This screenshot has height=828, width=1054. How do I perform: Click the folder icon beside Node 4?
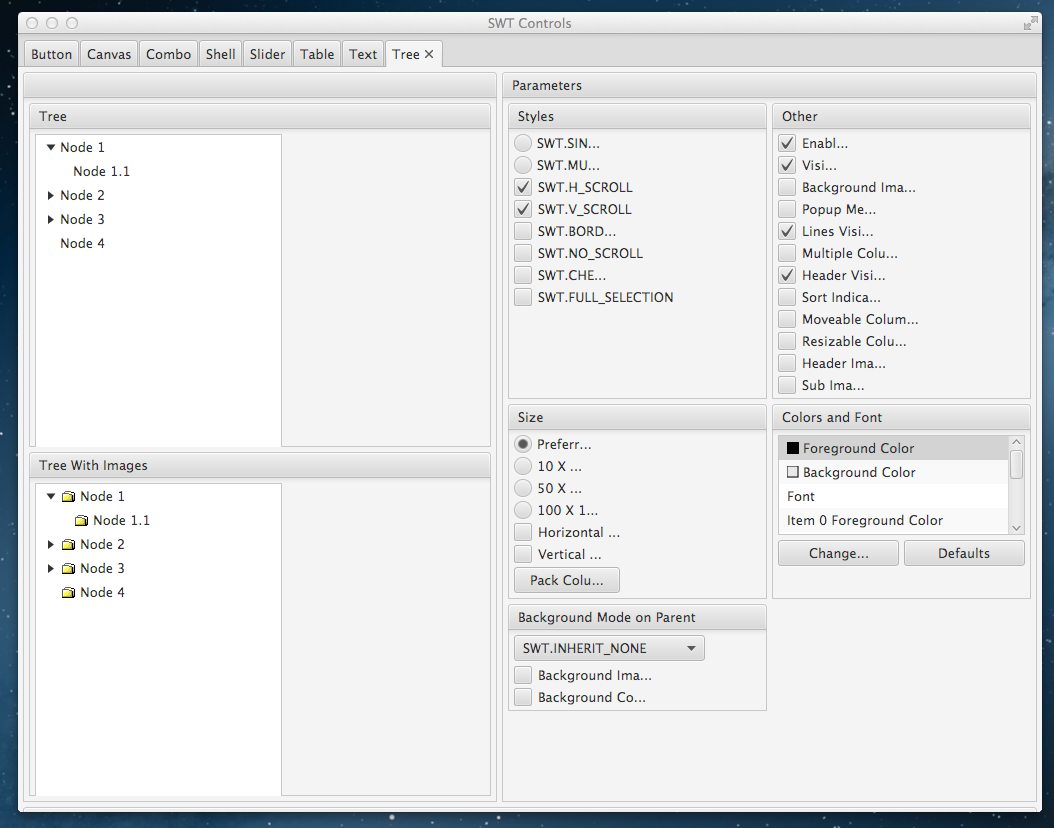point(68,593)
